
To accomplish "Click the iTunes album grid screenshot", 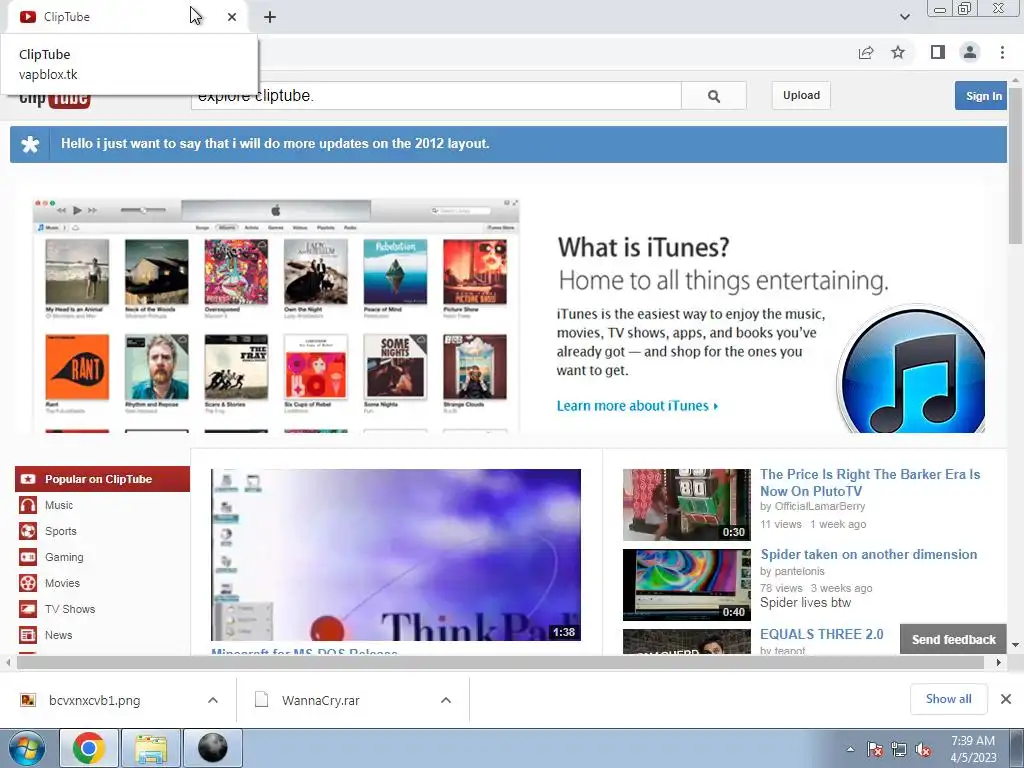I will 276,315.
